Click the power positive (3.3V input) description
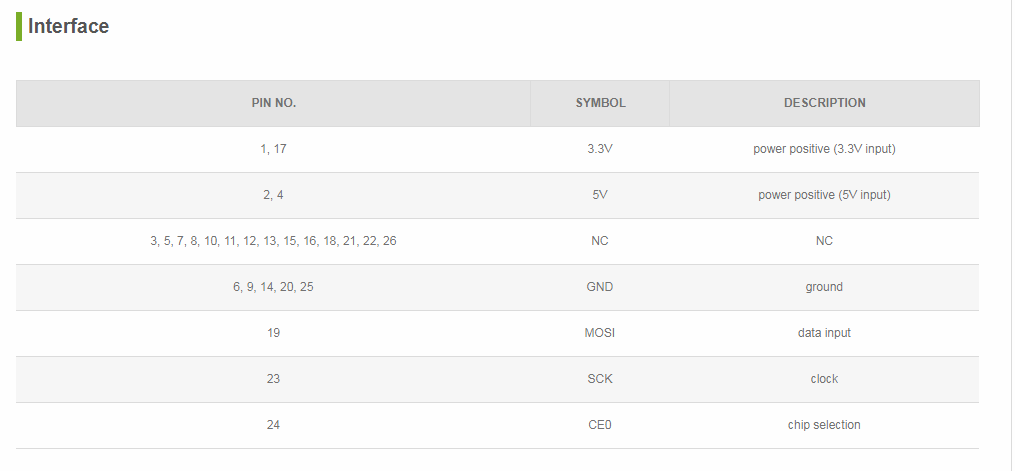This screenshot has width=1015, height=471. [824, 149]
